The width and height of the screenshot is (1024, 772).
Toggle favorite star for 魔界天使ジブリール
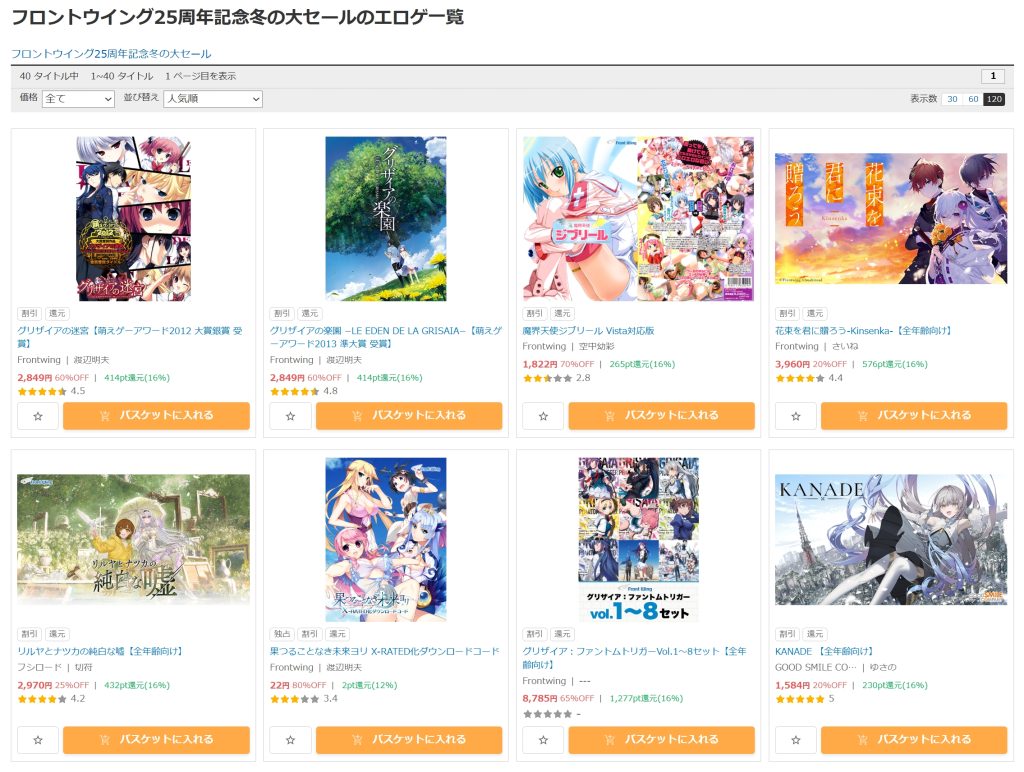[543, 416]
